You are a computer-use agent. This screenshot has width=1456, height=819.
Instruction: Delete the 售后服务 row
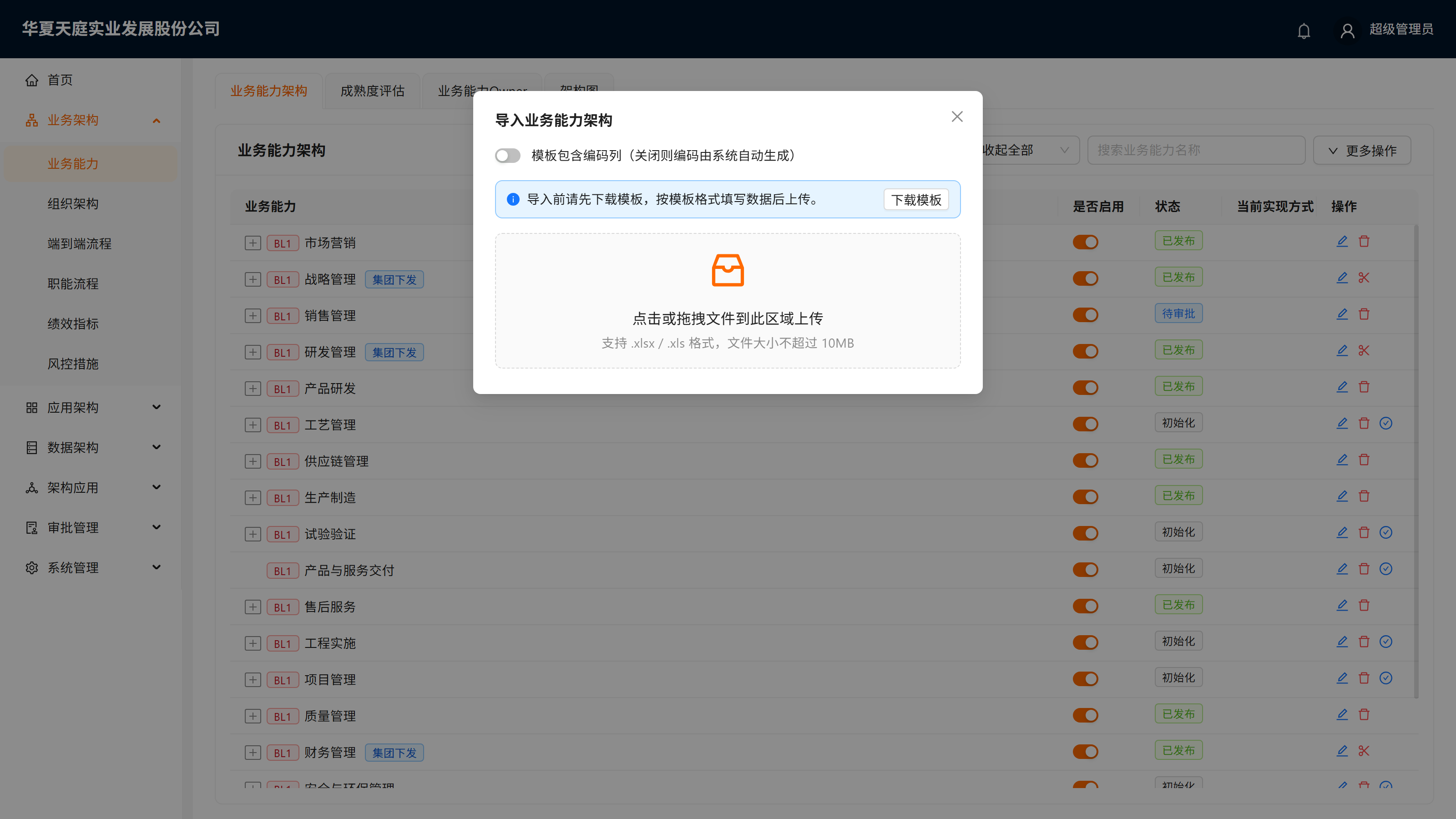1364,605
